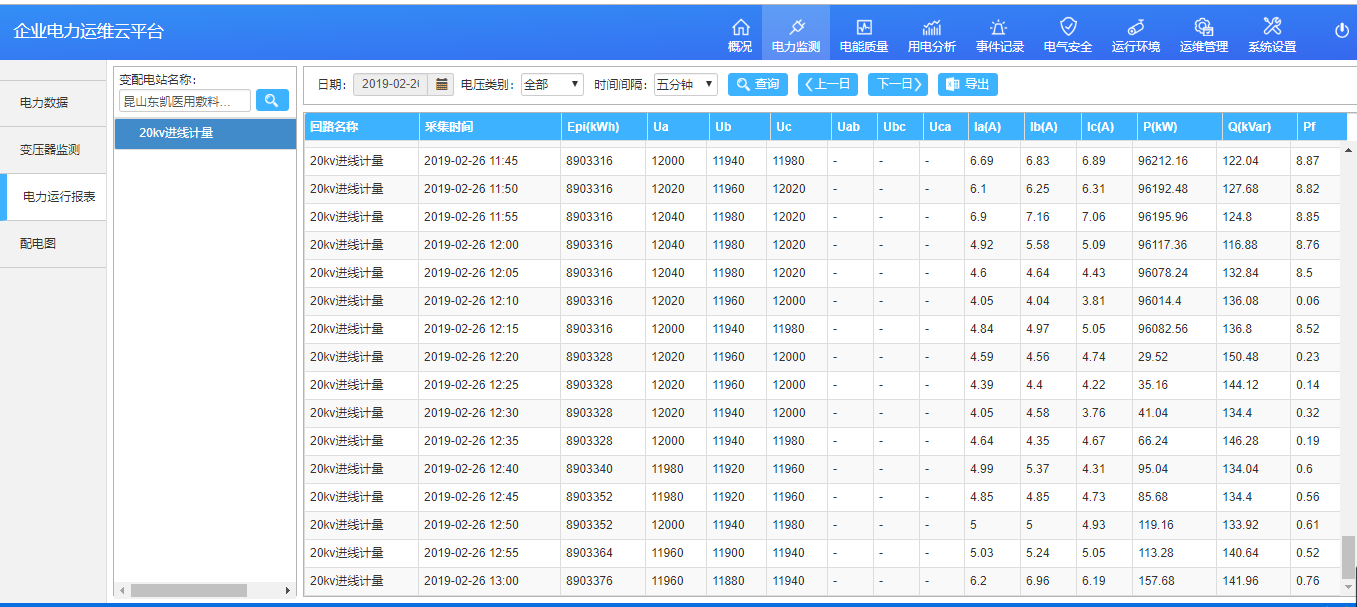The width and height of the screenshot is (1357, 607).
Task: Click the Uab column header
Action: [x=852, y=127]
